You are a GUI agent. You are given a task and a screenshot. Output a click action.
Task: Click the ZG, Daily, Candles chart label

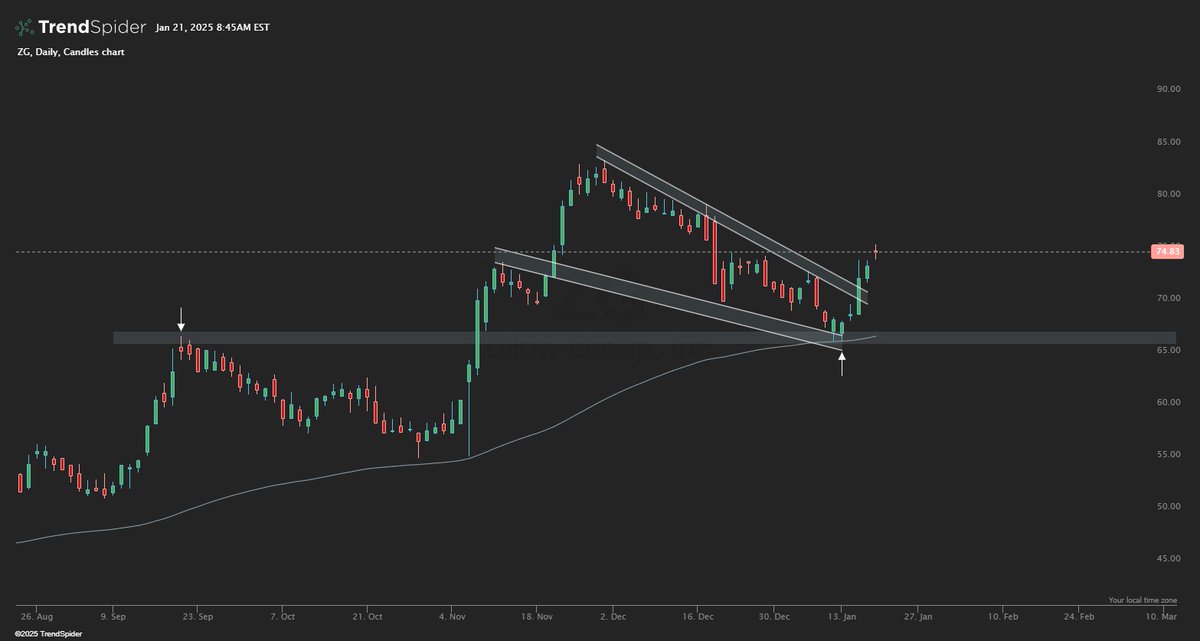click(x=70, y=51)
